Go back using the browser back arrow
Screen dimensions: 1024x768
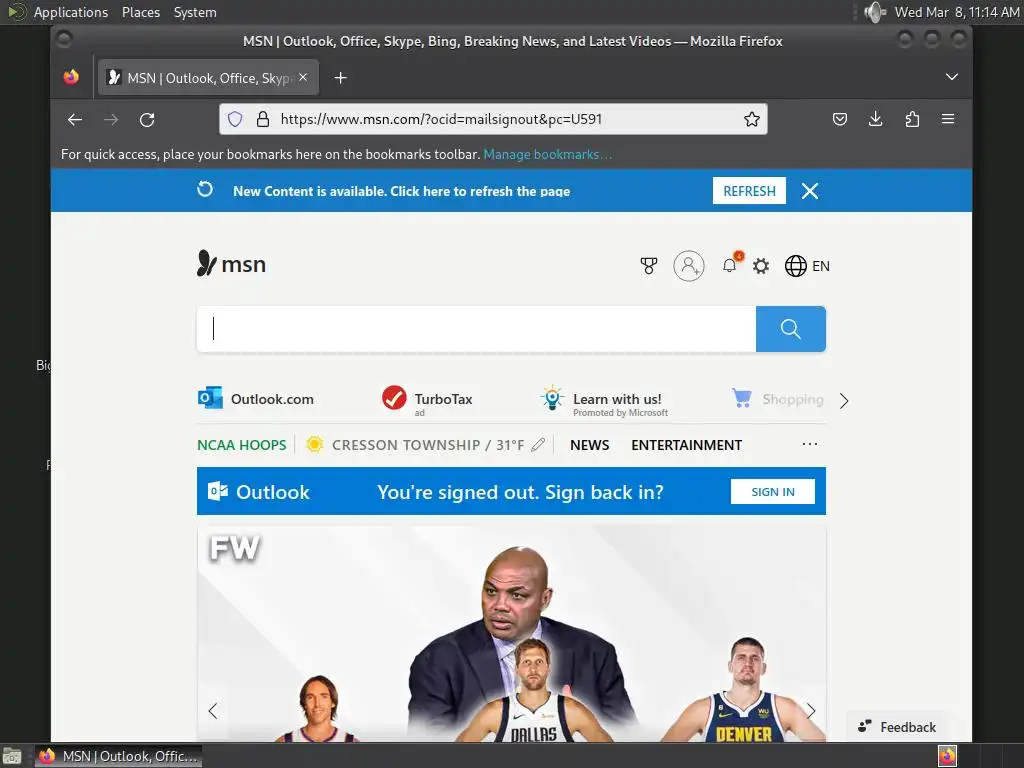point(75,120)
